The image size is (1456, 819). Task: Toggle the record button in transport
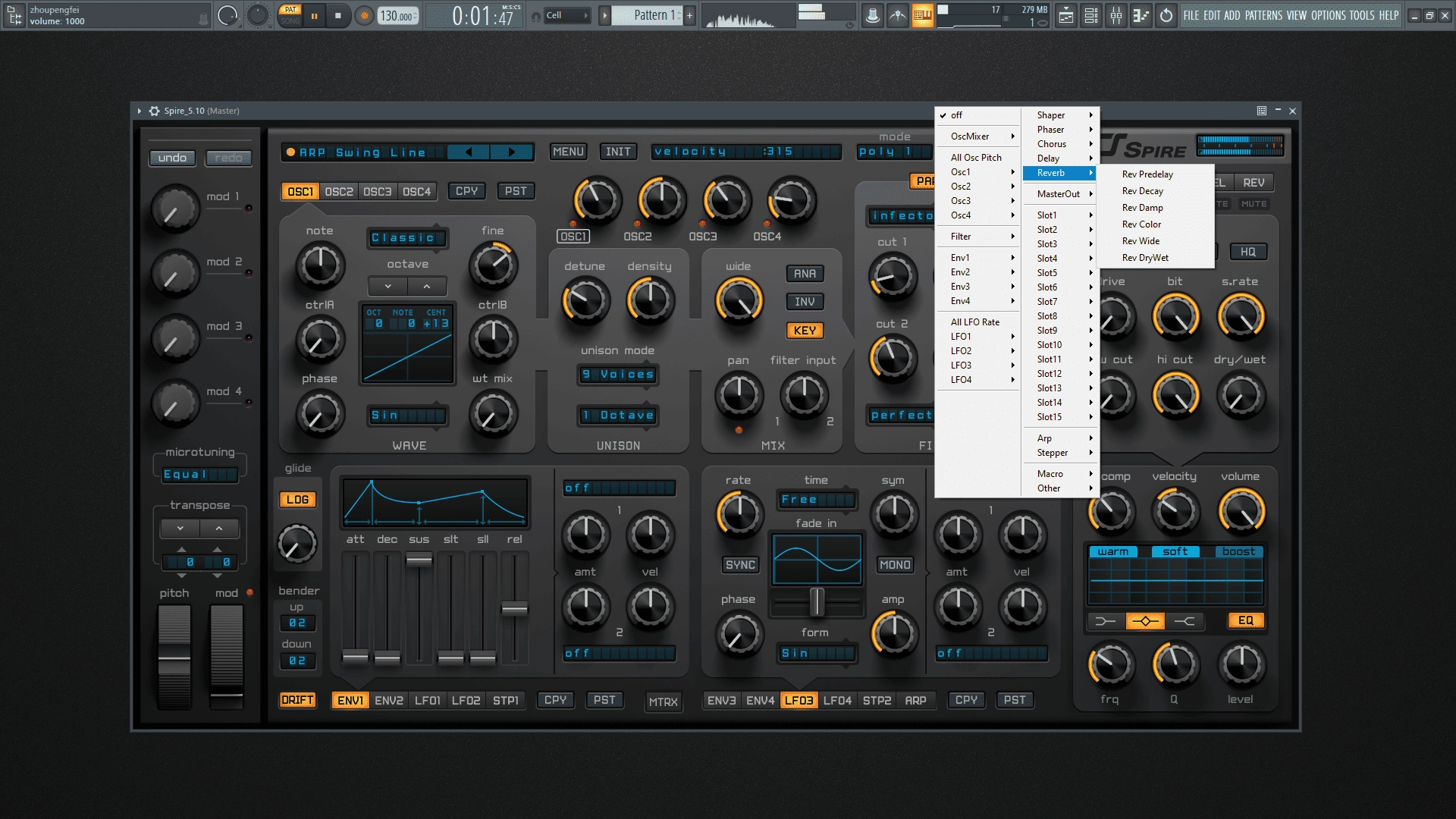[365, 15]
